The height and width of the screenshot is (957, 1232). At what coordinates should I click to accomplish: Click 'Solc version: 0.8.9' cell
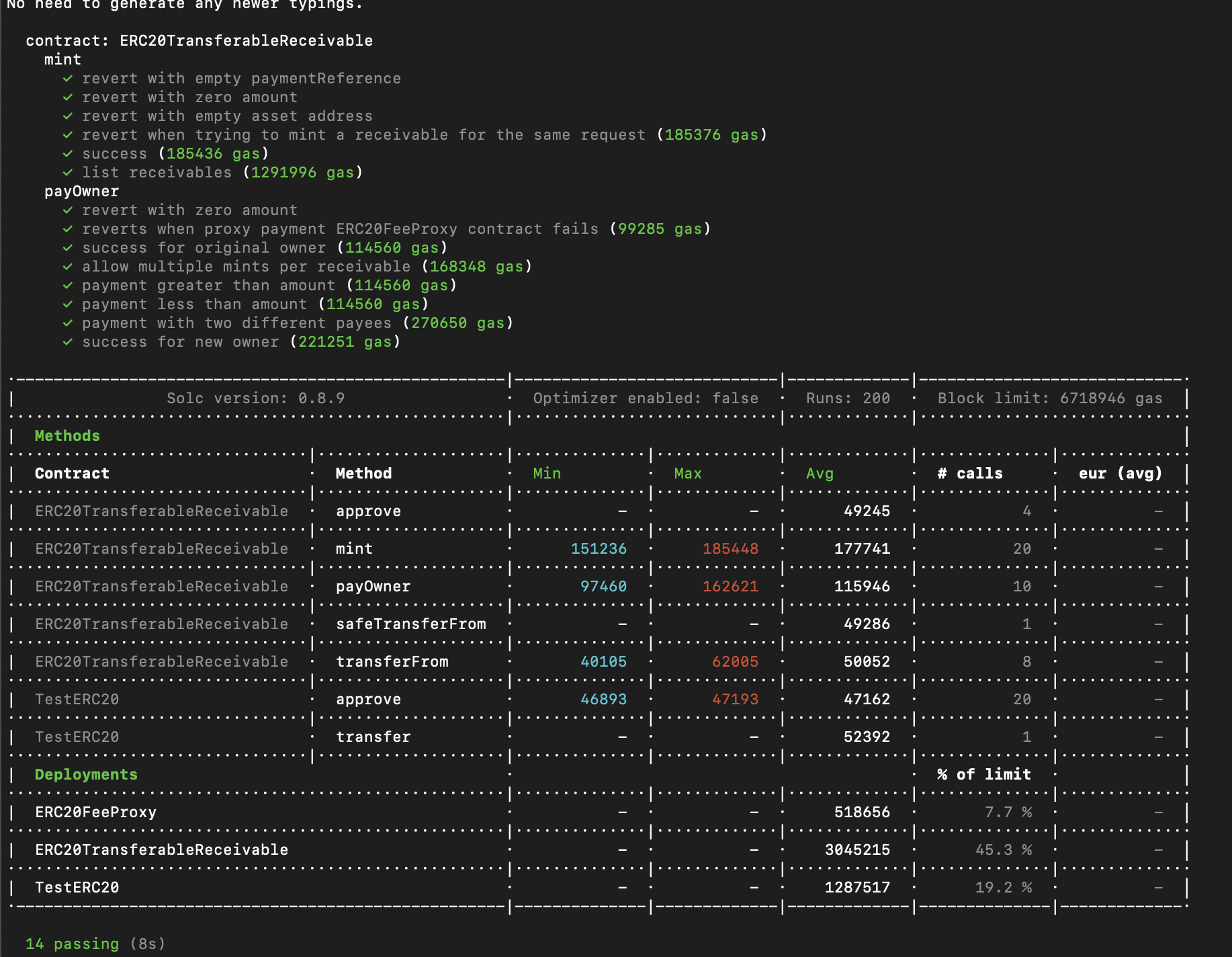pyautogui.click(x=256, y=399)
